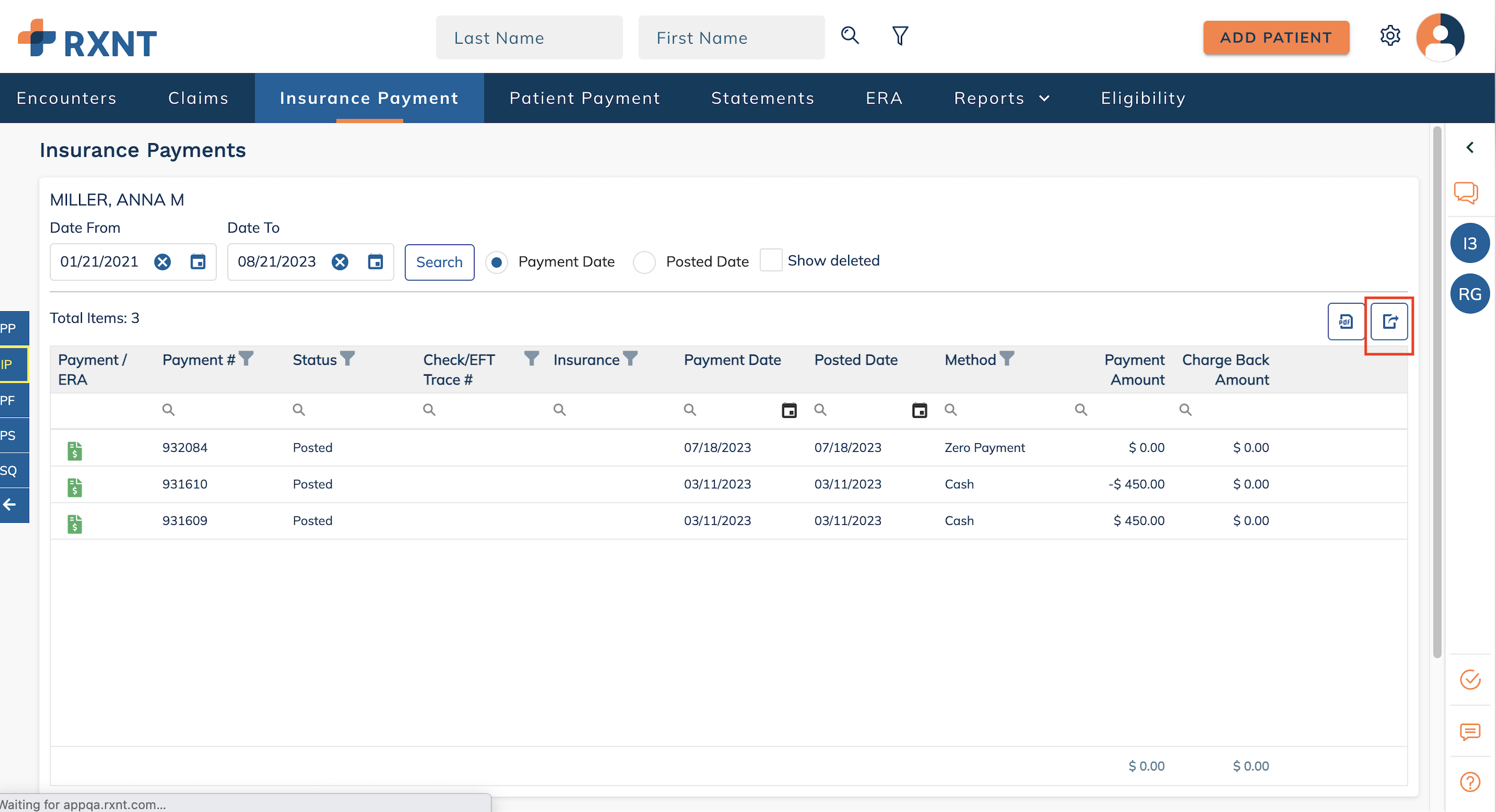
Task: Click the First Name search field
Action: [731, 38]
